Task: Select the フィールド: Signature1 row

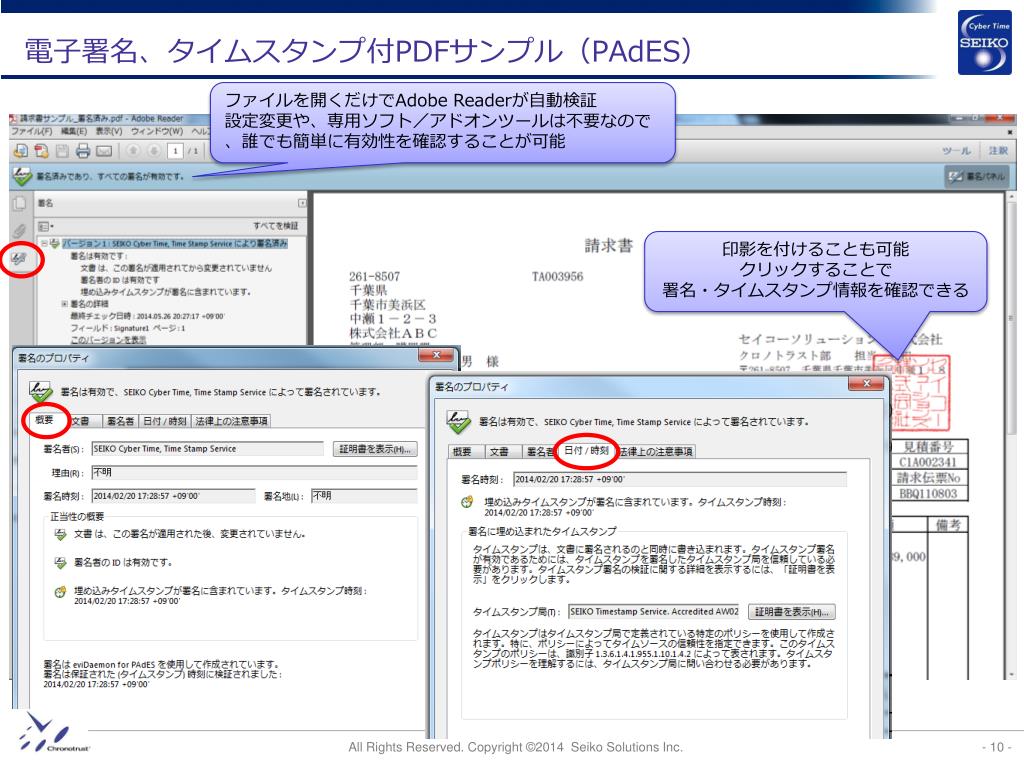Action: pyautogui.click(x=127, y=328)
